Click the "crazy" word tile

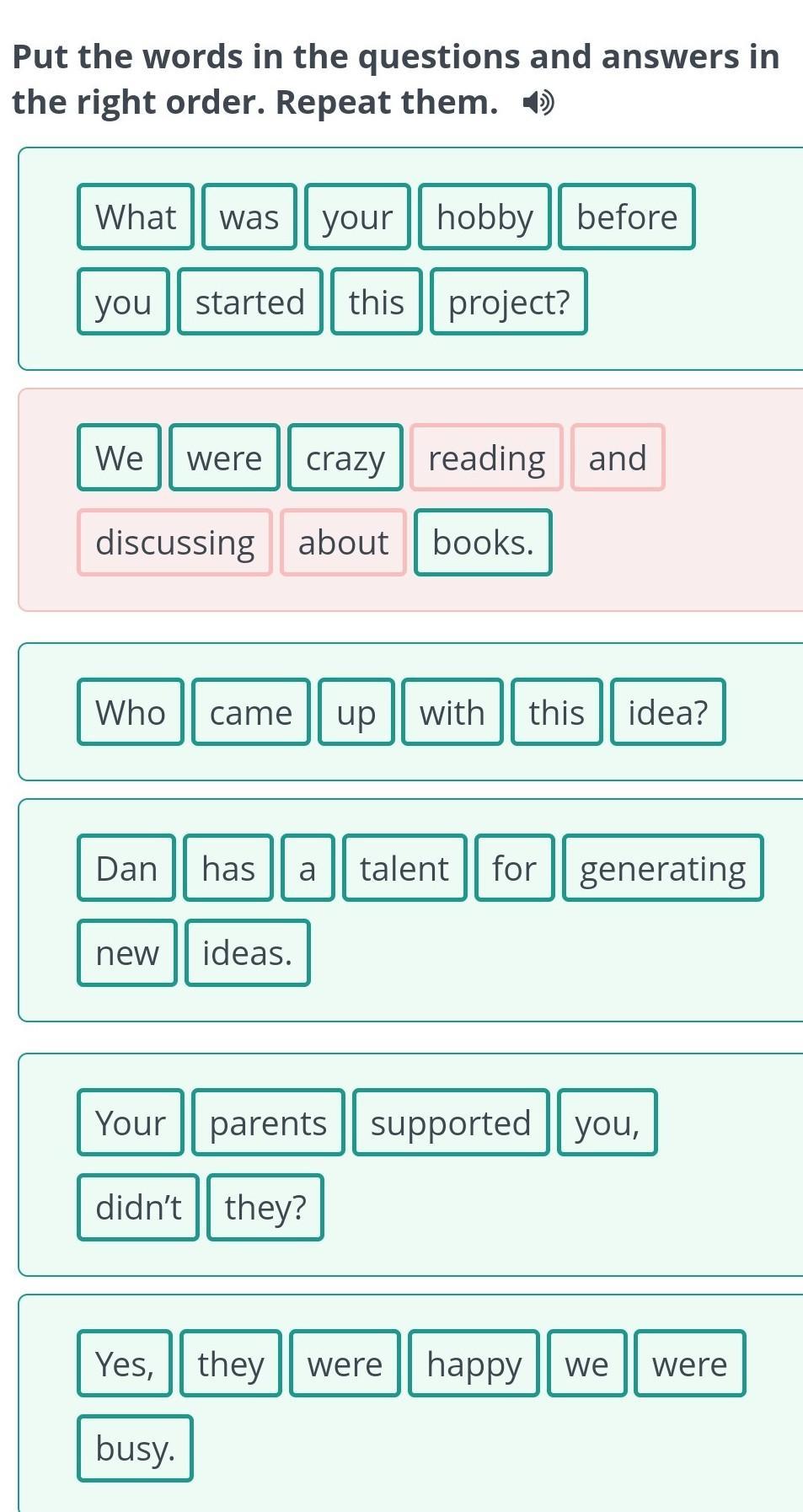click(345, 458)
